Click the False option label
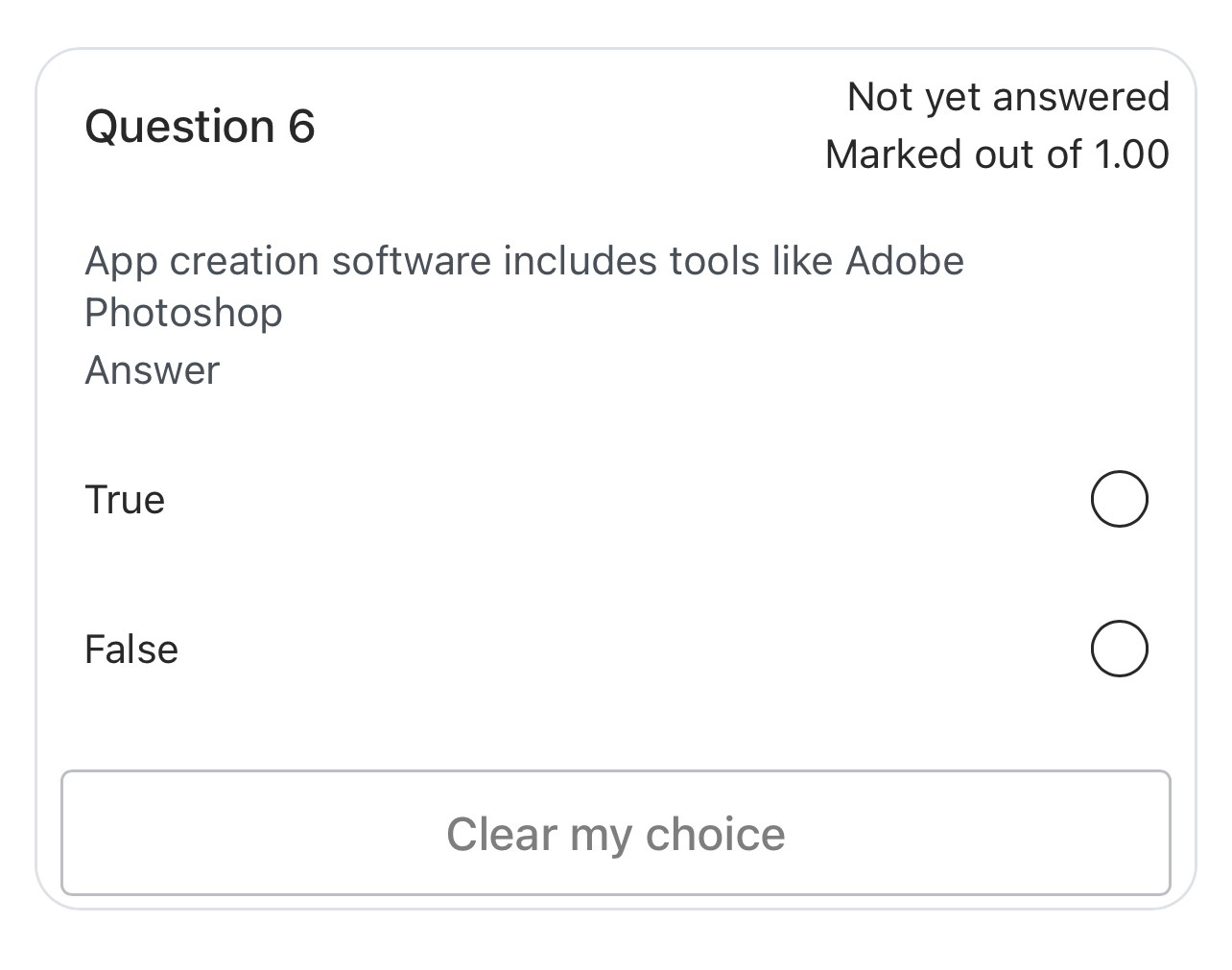 [131, 649]
